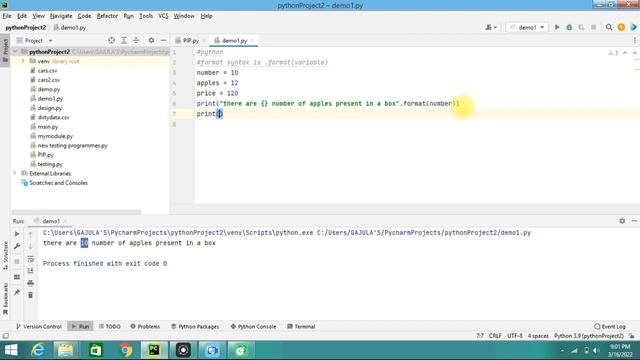Viewport: 640px width, 360px height.
Task: Print the Run console output
Action: [31, 283]
